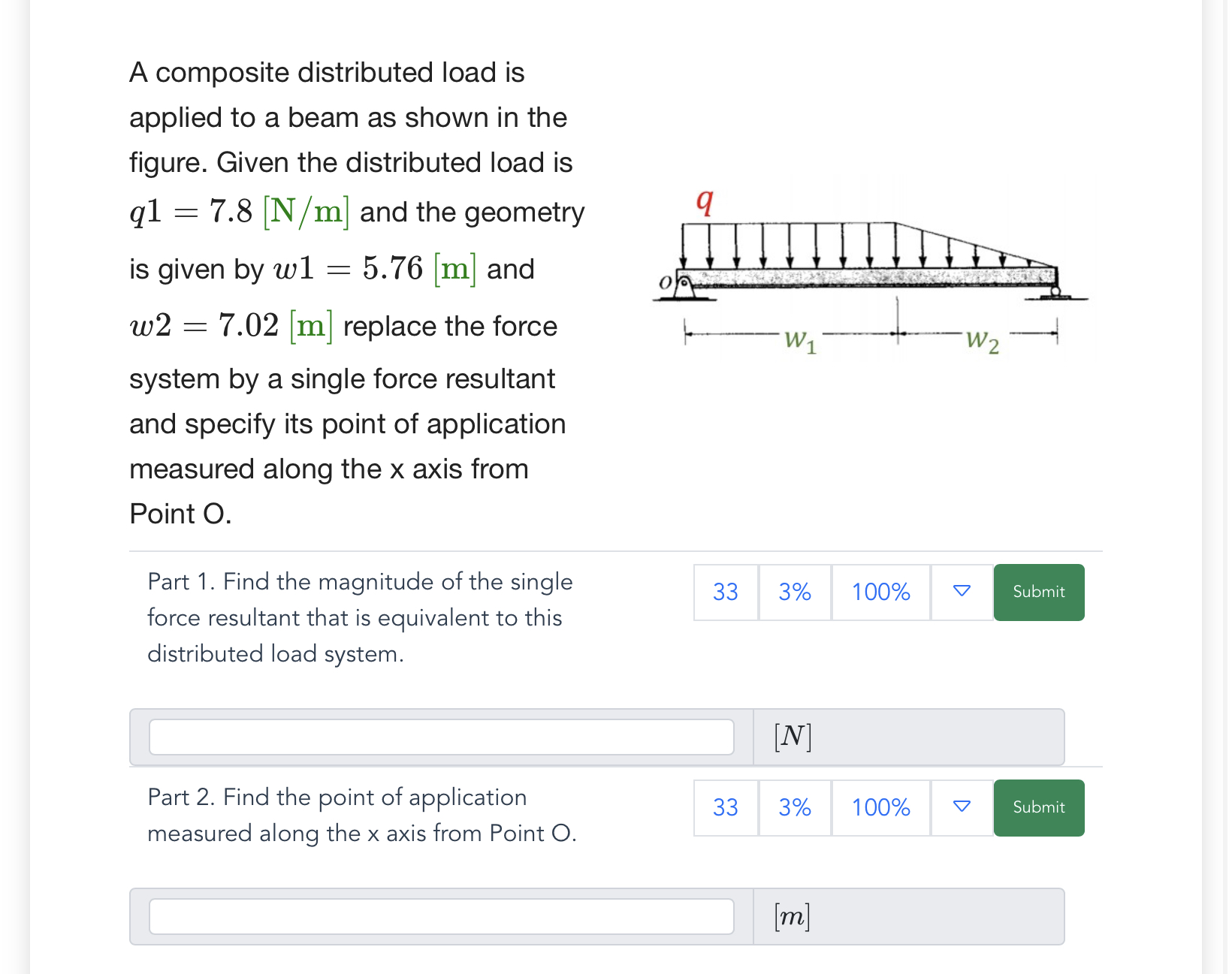Select the Part 2 points value 33
The image size is (1232, 974).
[x=726, y=807]
